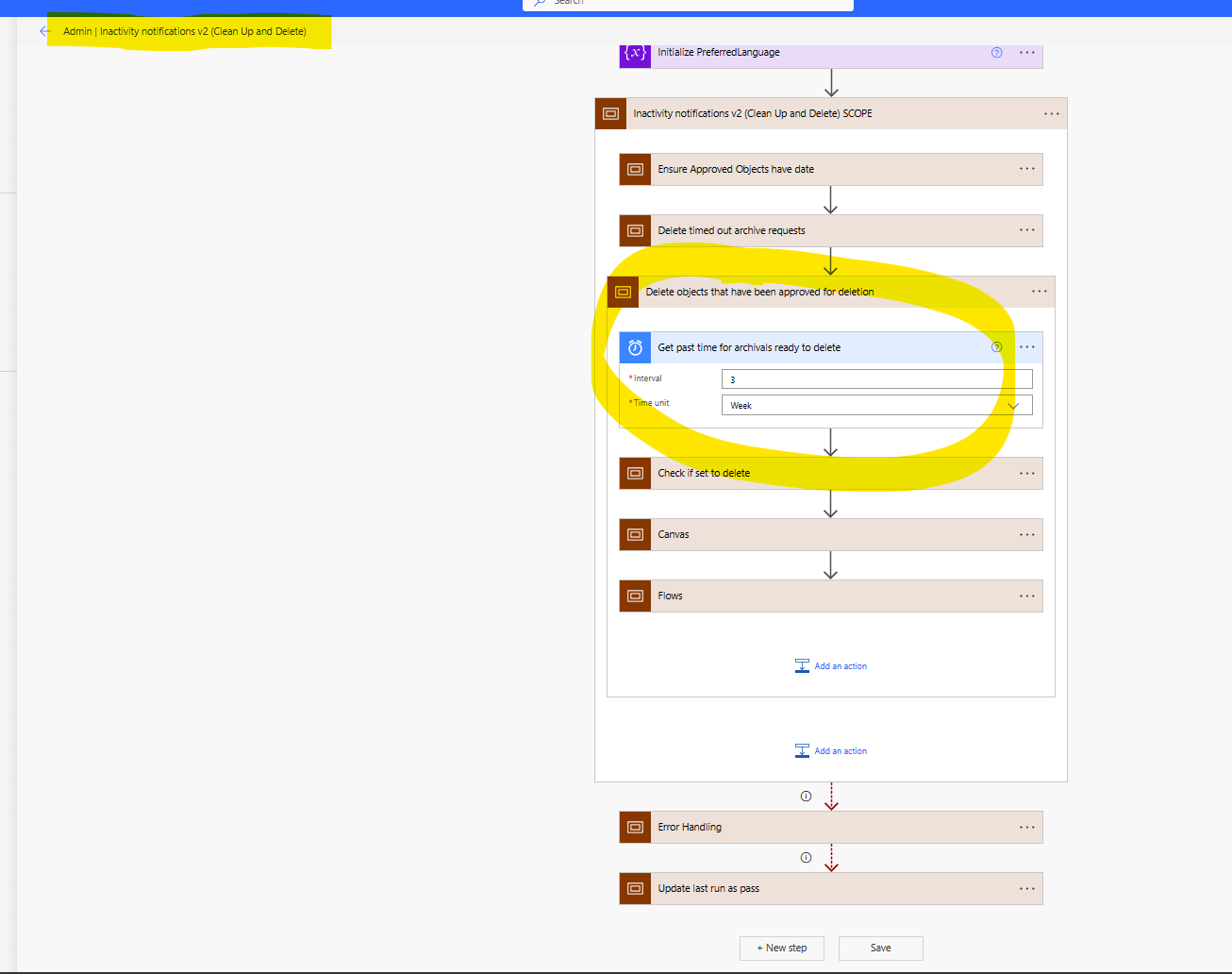Screen dimensions: 1232x974
Task: Click the Flows action scope icon
Action: tap(635, 596)
